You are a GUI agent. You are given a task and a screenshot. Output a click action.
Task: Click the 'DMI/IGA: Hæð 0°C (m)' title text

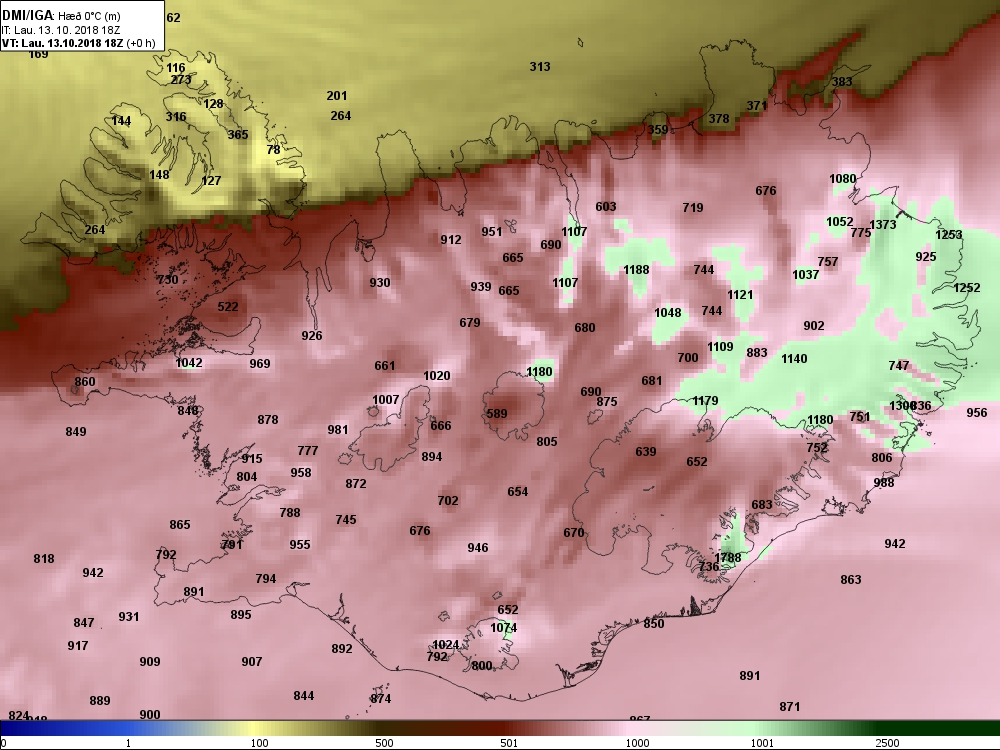(x=61, y=16)
